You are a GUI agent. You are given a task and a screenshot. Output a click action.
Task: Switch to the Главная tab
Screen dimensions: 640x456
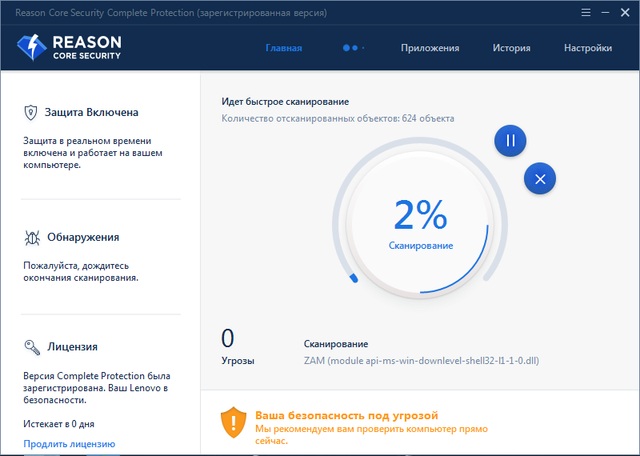pyautogui.click(x=283, y=48)
